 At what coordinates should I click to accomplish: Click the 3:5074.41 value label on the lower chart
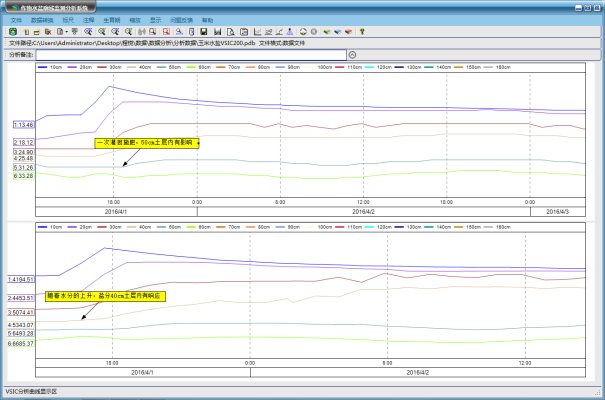[21, 312]
